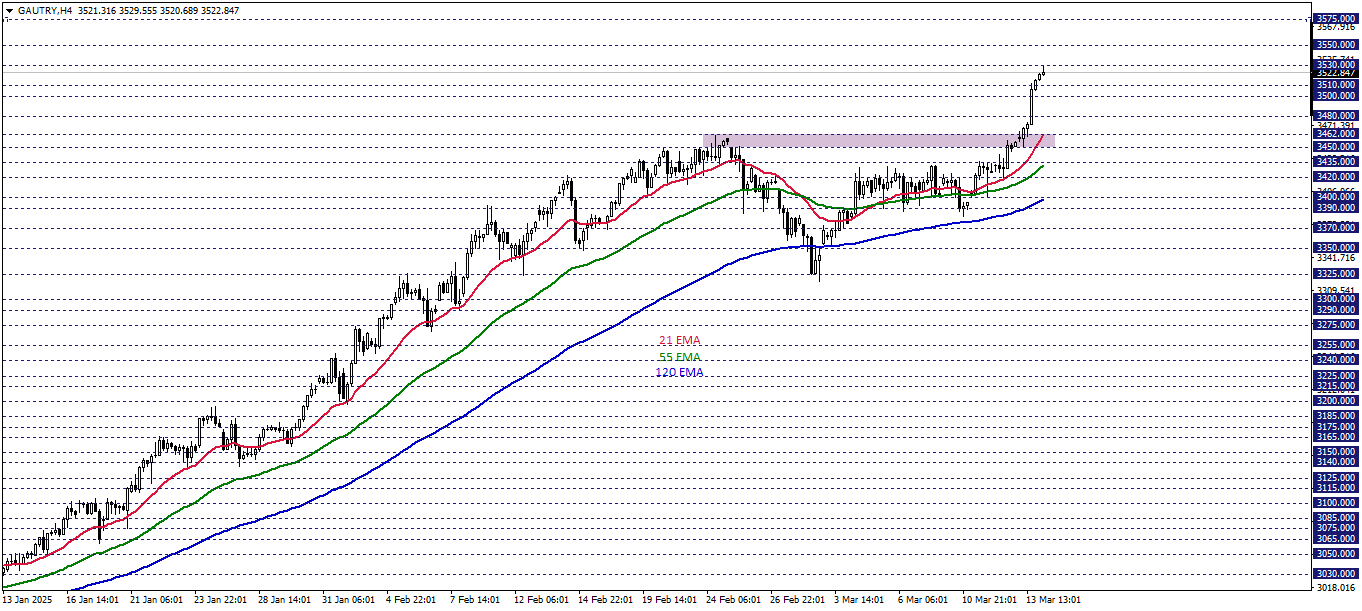Select the purple resistance zone rectangle
The height and width of the screenshot is (611, 1362).
pyautogui.click(x=878, y=141)
